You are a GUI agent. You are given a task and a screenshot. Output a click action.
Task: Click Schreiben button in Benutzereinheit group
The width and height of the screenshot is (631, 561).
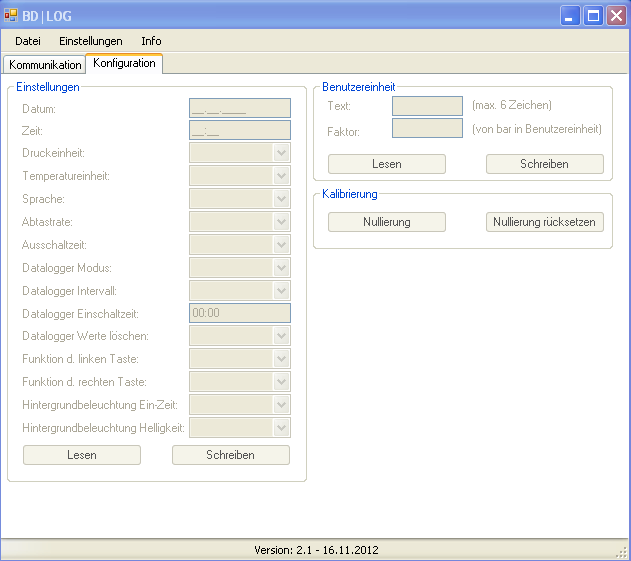point(544,164)
